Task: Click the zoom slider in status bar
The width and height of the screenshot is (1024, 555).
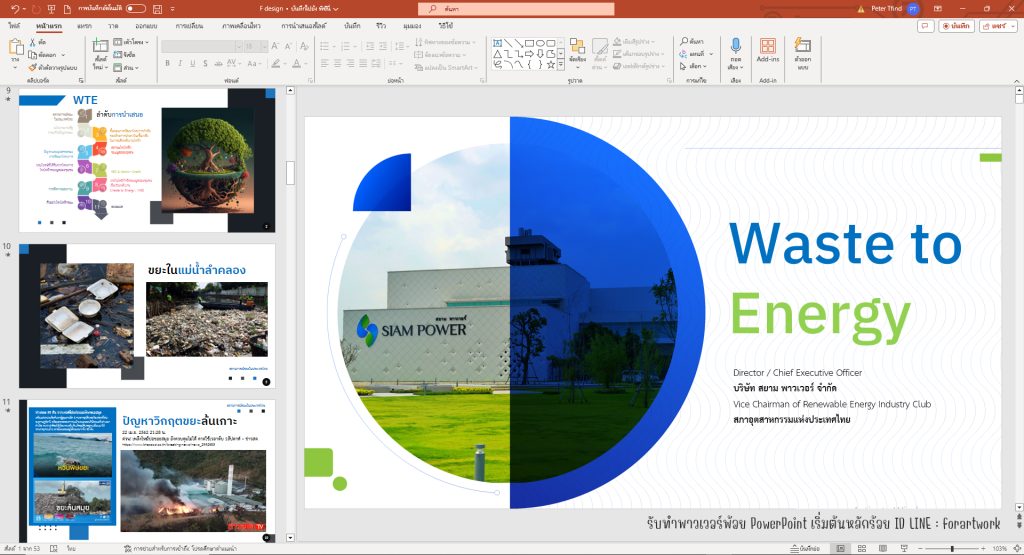Action: pos(952,548)
